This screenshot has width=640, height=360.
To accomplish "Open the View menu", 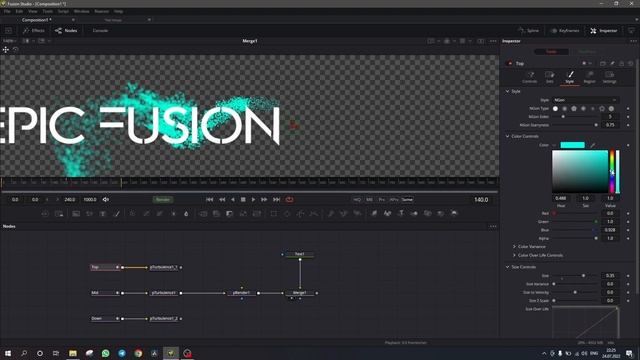I will [33, 11].
